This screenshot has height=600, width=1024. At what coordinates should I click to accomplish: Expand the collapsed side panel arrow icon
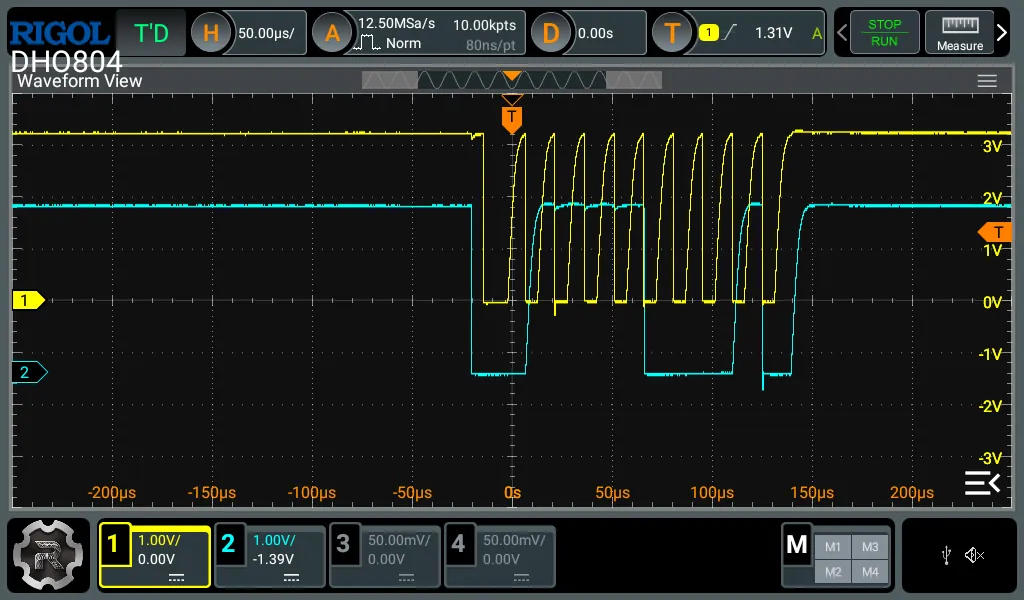(983, 483)
